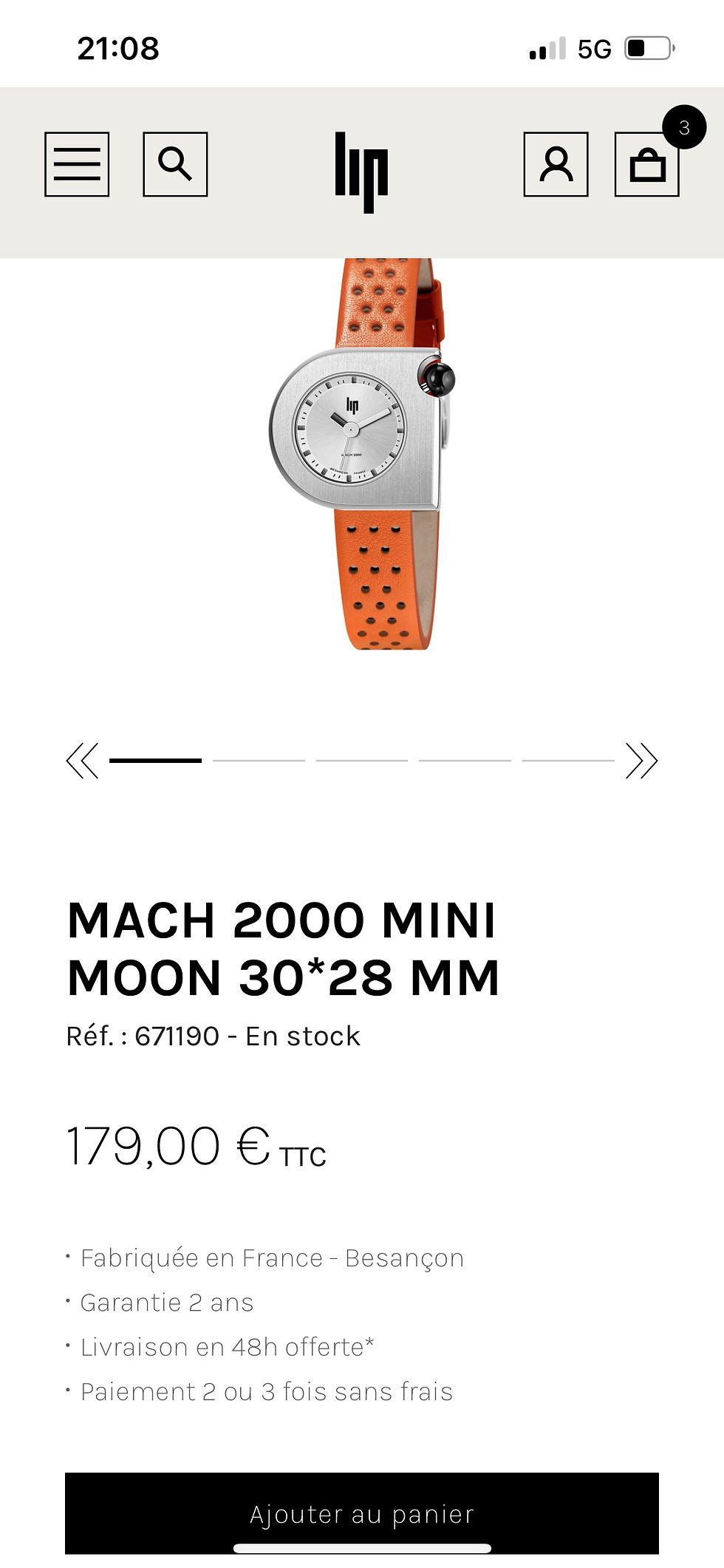Tap the search magnifier icon
The width and height of the screenshot is (724, 1568).
[175, 164]
